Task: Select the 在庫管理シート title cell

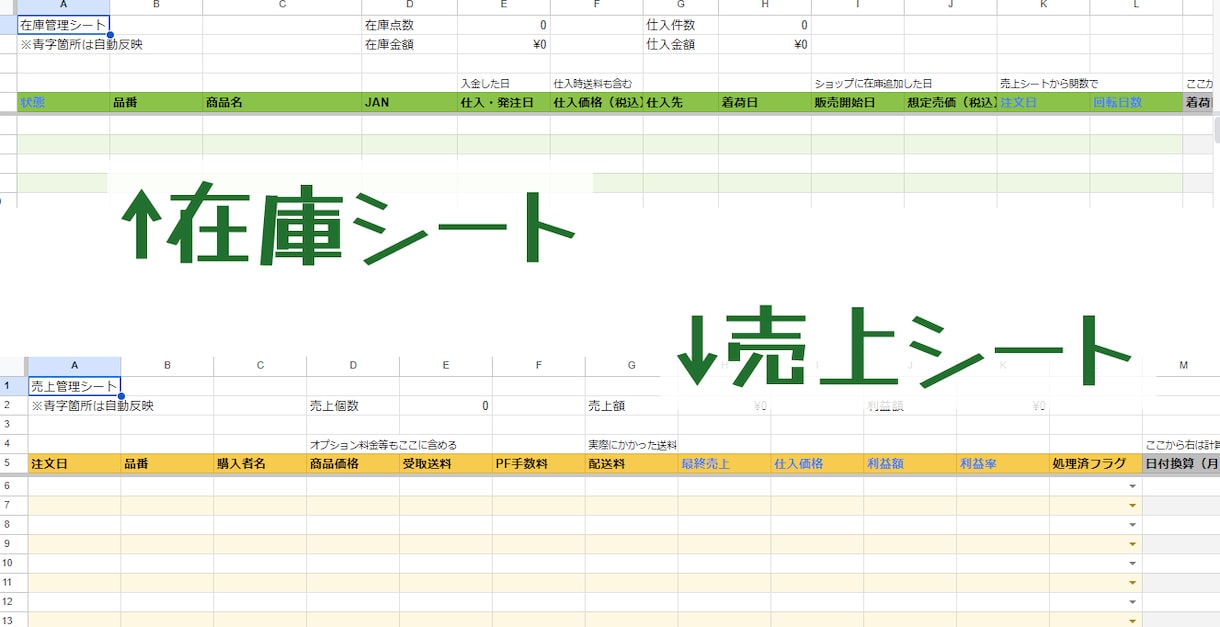Action: click(x=63, y=25)
